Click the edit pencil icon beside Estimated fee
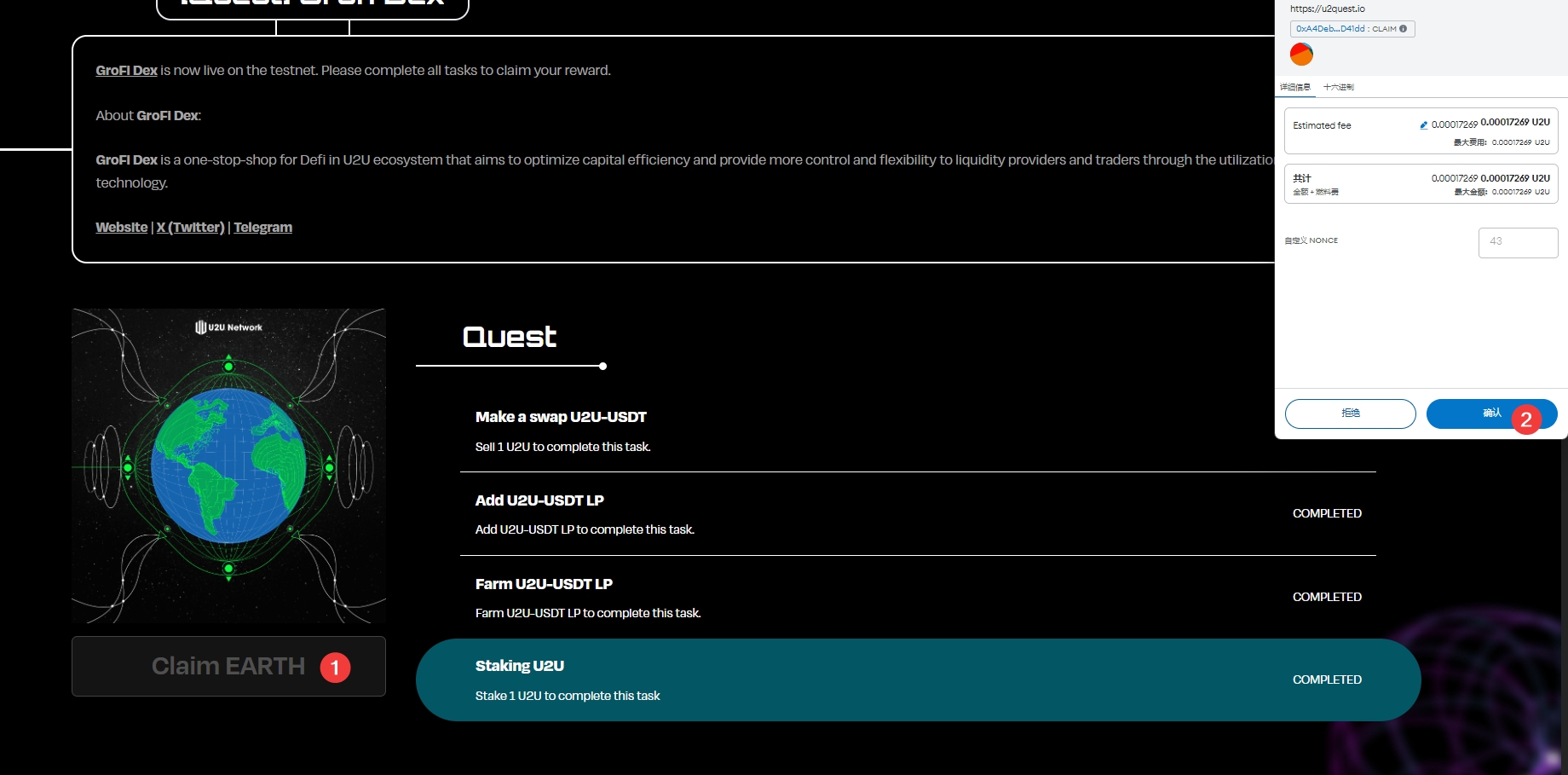Viewport: 1568px width, 775px height. pyautogui.click(x=1423, y=125)
